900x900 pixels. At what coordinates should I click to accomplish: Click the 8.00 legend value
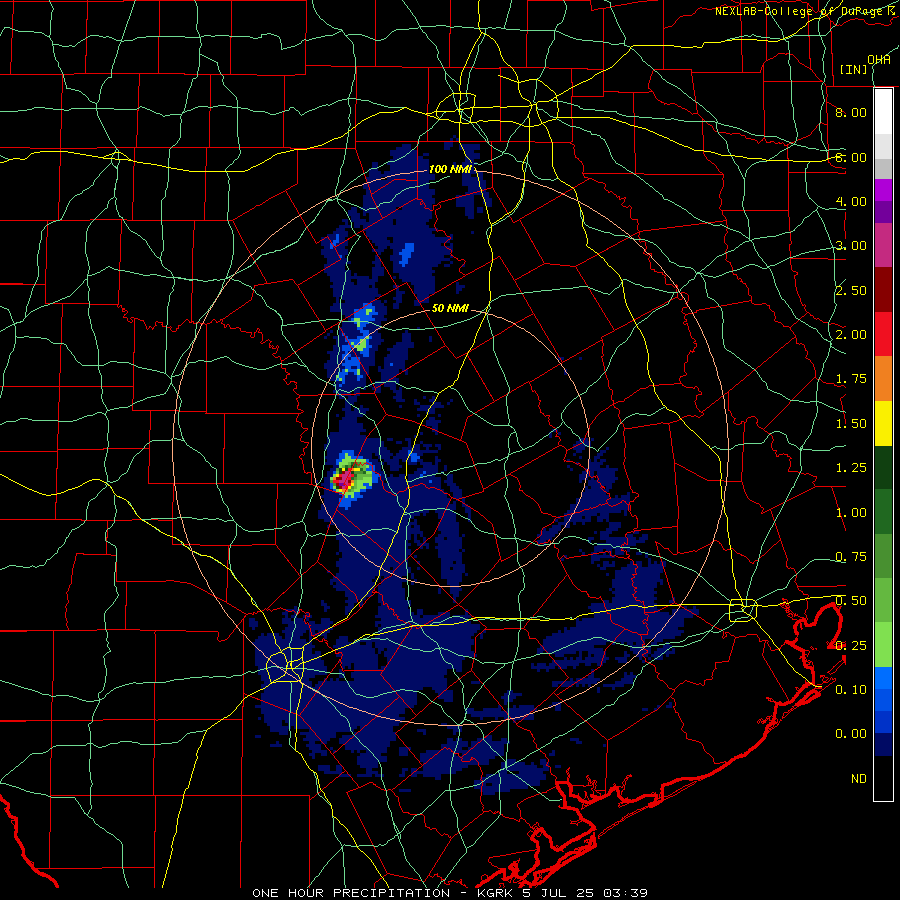[851, 112]
